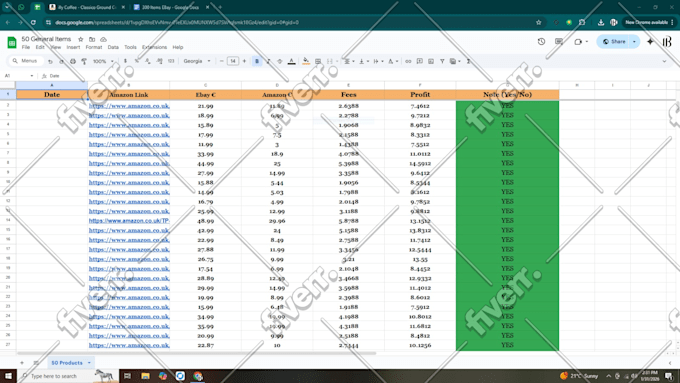Star the 50 General Items document

pos(80,39)
